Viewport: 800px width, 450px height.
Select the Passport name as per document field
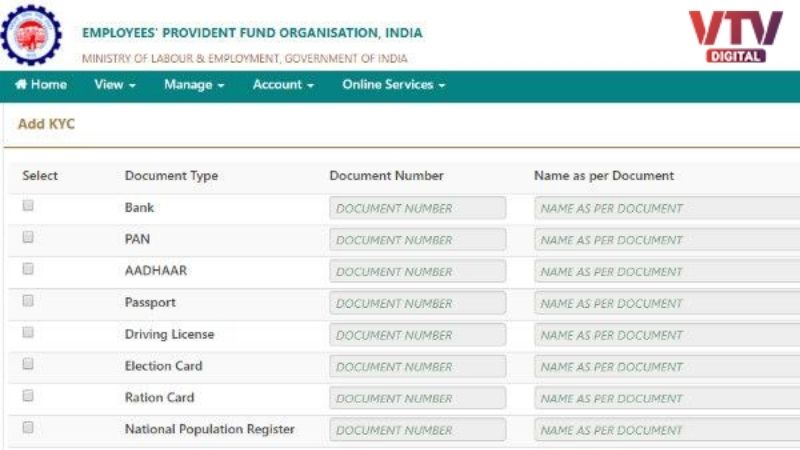667,303
